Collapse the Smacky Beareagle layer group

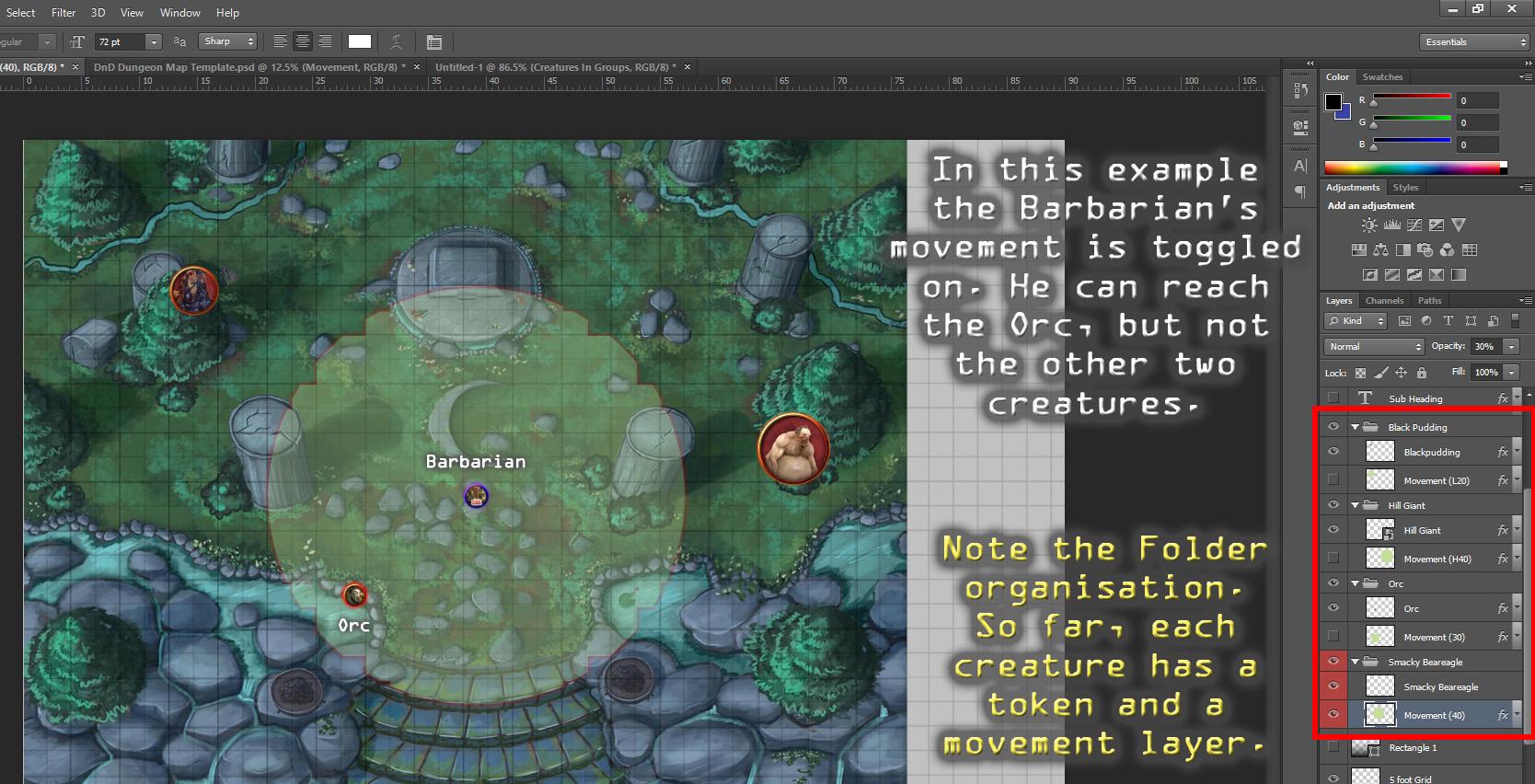pos(1355,662)
